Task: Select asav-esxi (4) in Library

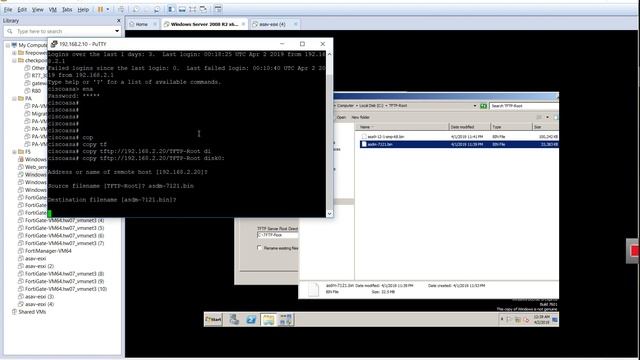Action: click(x=36, y=304)
